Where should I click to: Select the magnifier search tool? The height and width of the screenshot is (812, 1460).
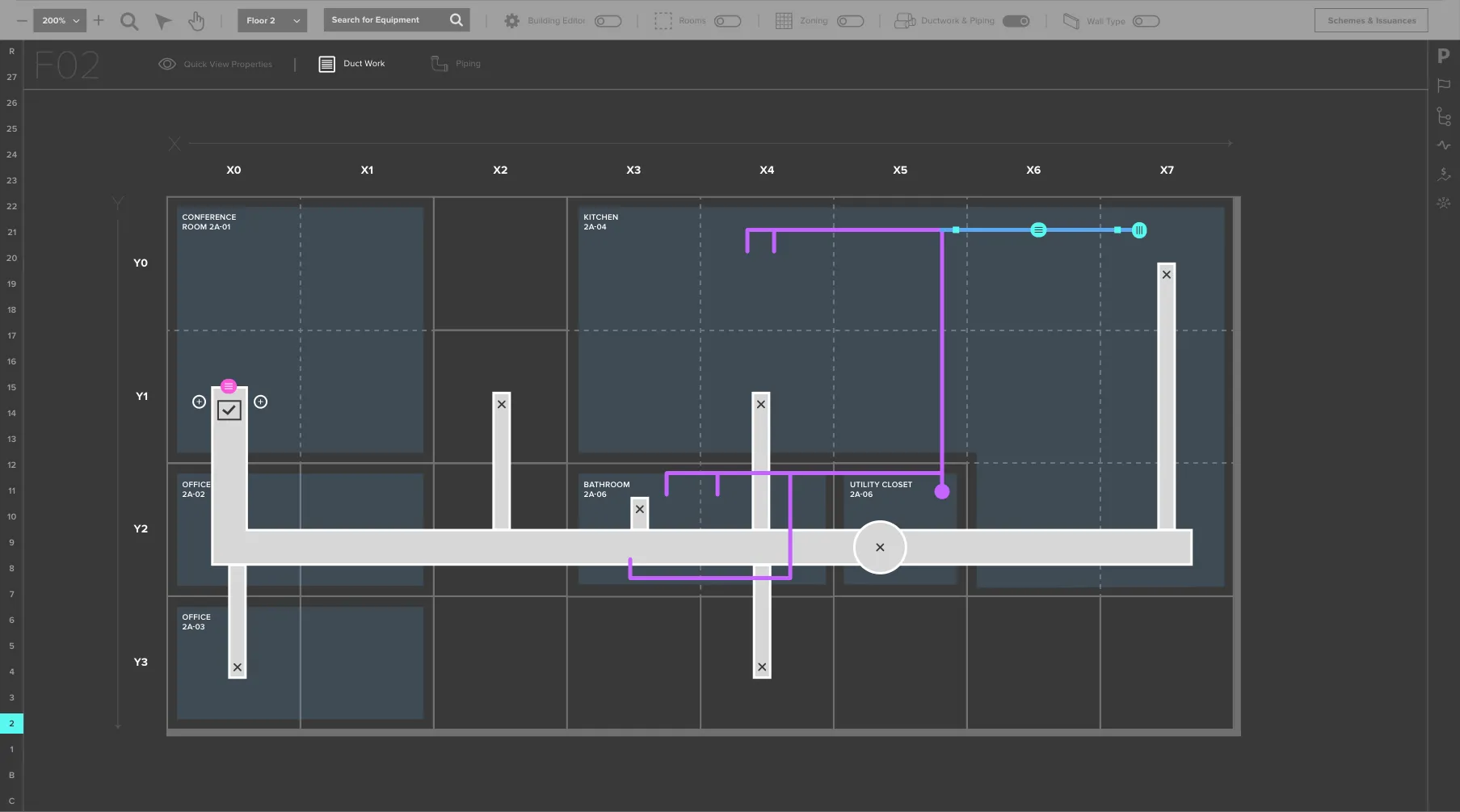(129, 21)
